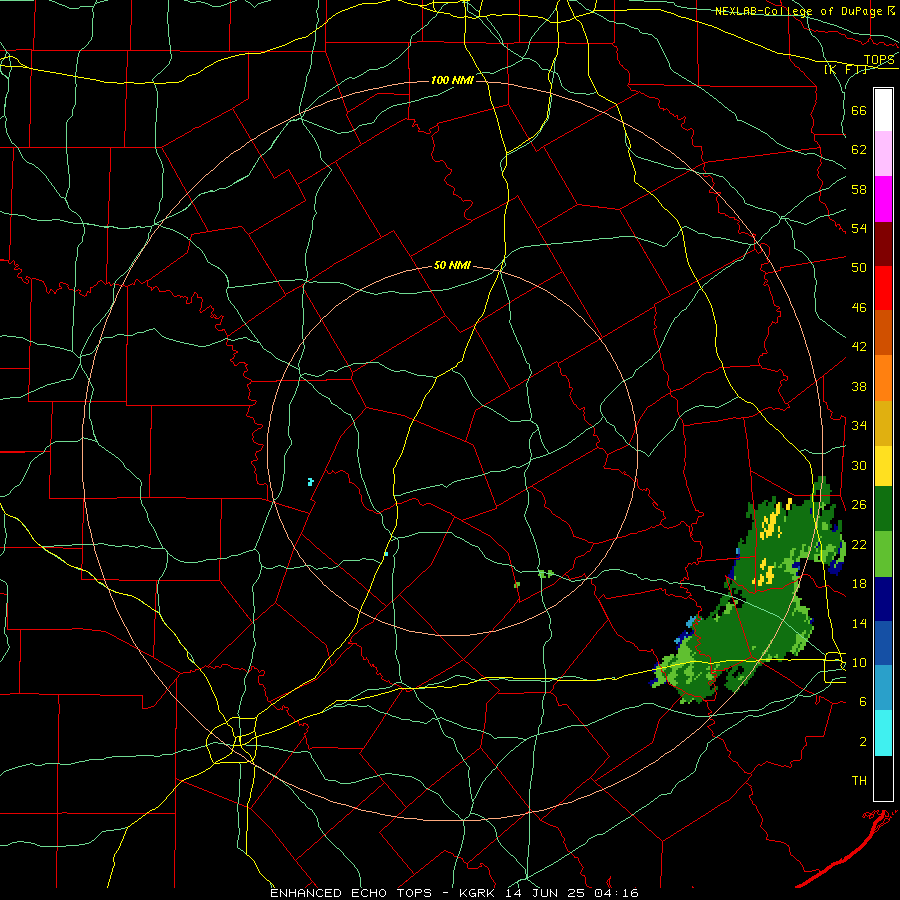
Task: Click the gold legend swatch
Action: (x=883, y=424)
